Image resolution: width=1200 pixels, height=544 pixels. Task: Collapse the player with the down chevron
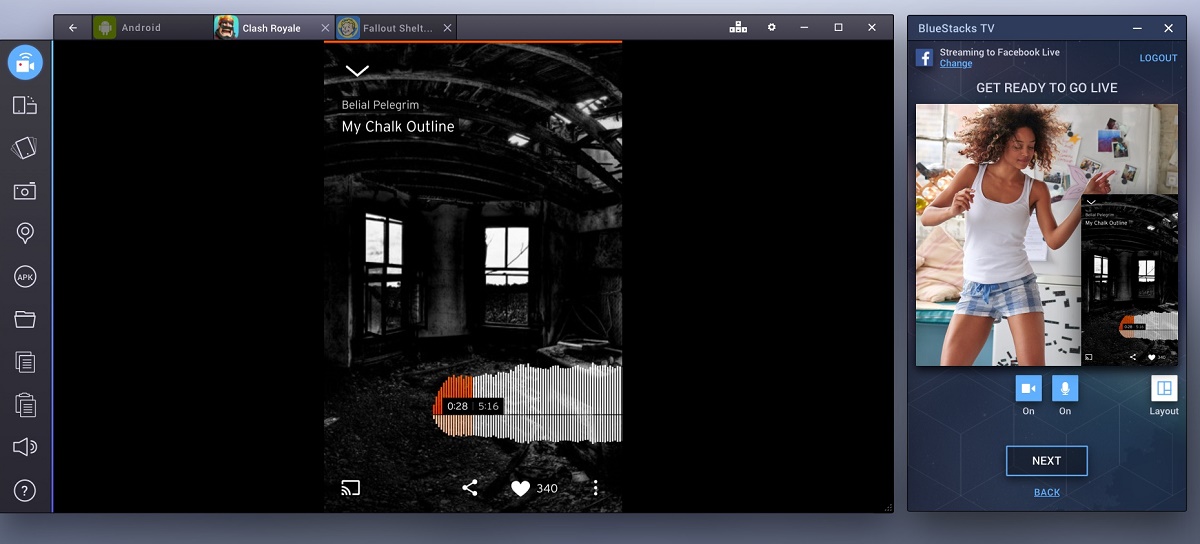click(357, 71)
